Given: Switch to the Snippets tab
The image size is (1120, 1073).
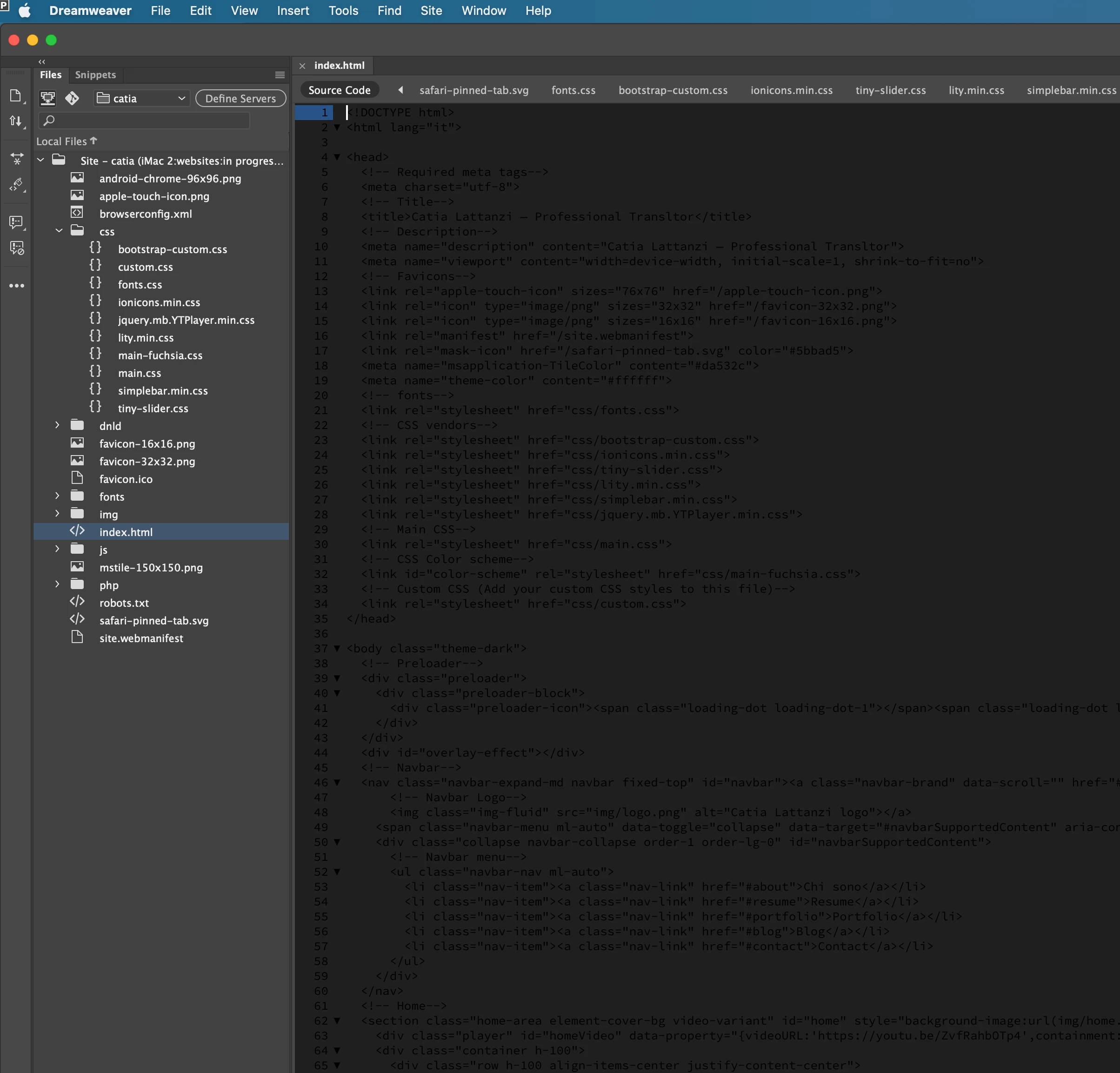Looking at the screenshot, I should point(95,75).
